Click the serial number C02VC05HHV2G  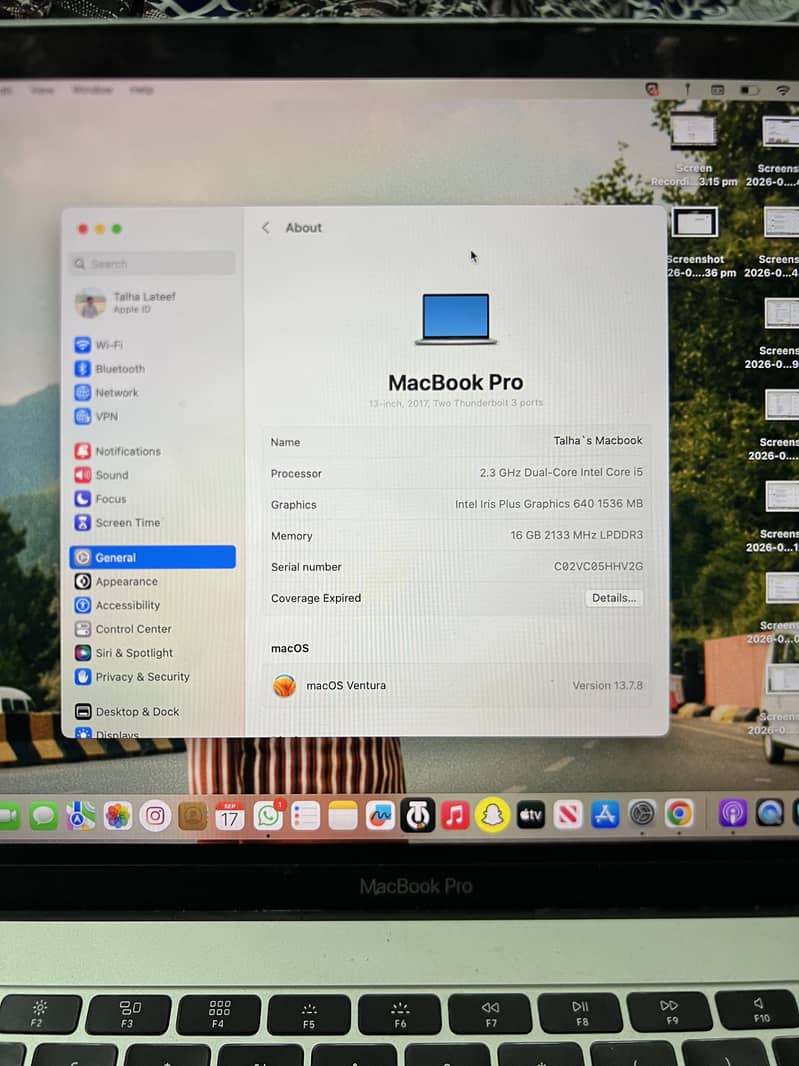click(x=598, y=566)
